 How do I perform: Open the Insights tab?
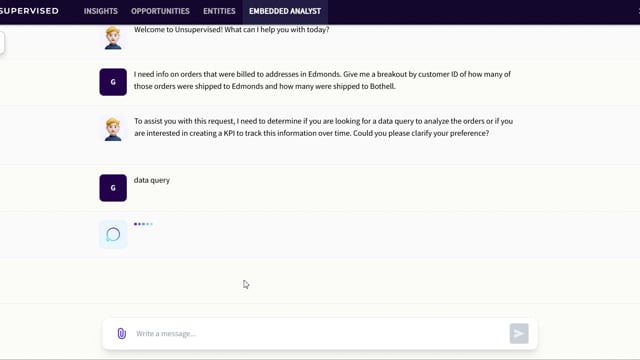click(101, 11)
